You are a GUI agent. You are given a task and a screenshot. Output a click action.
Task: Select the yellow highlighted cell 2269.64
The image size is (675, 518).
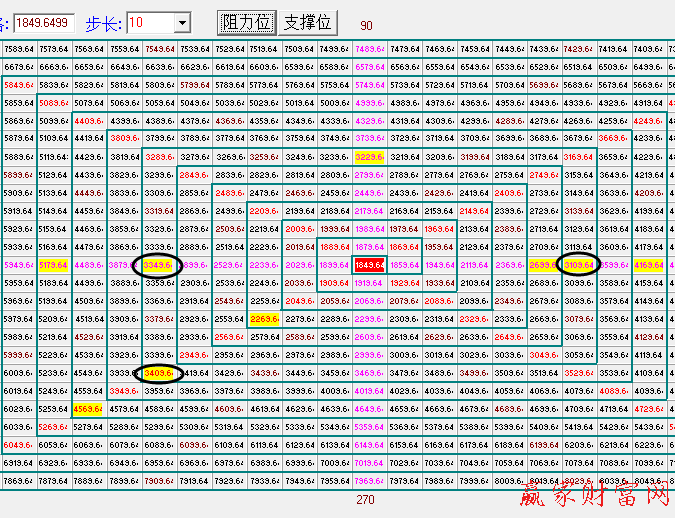[x=265, y=319]
